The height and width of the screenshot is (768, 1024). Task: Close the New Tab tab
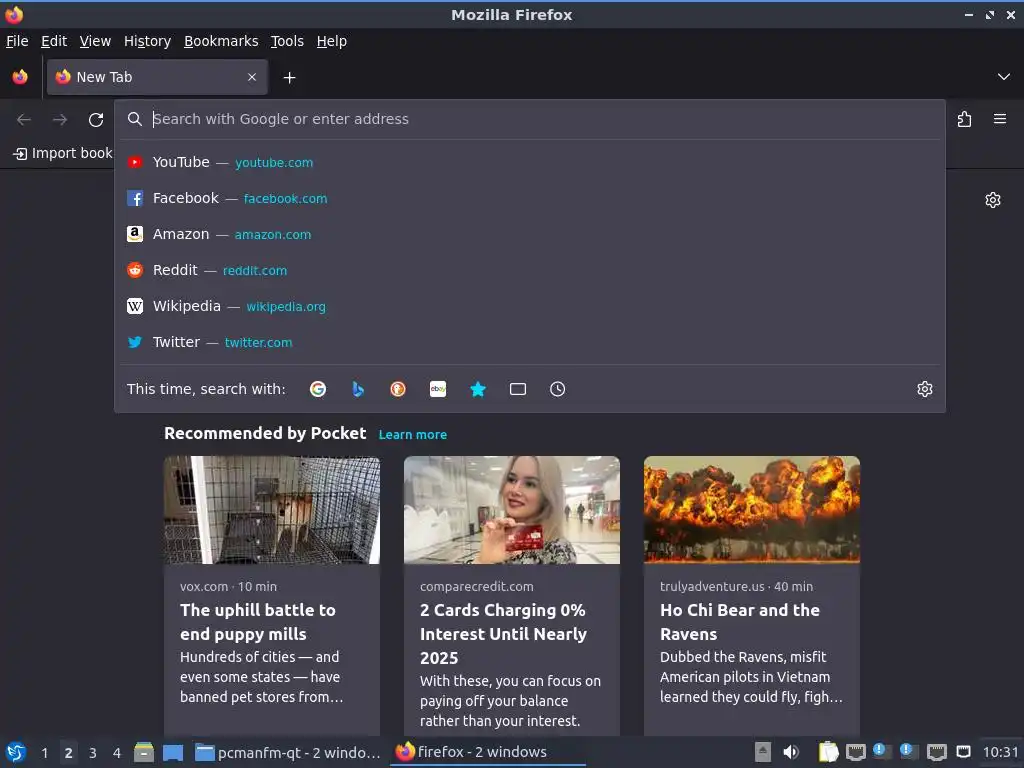click(251, 77)
